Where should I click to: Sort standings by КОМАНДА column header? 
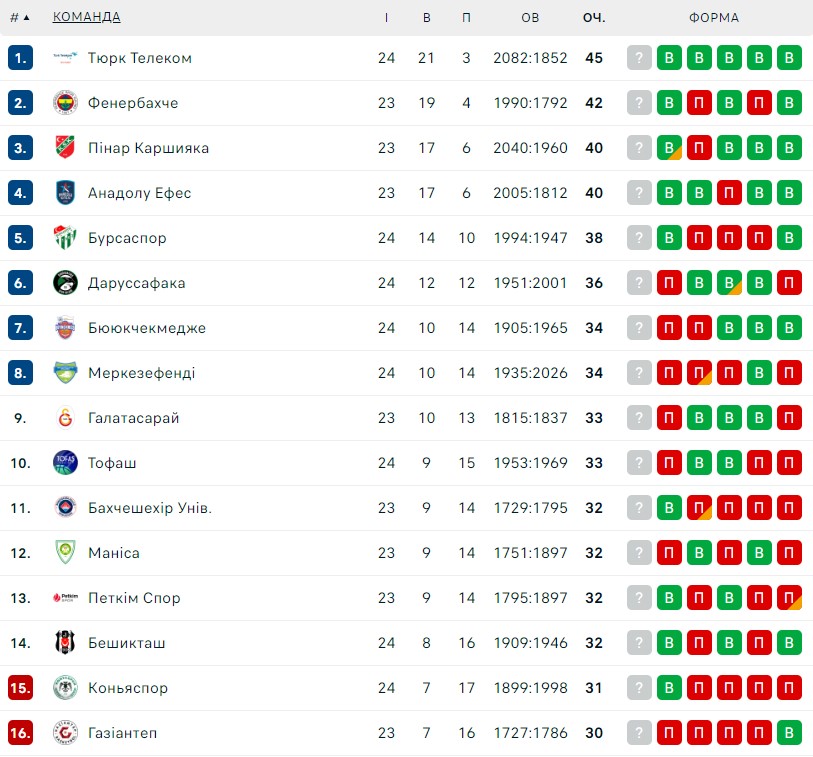(x=87, y=17)
